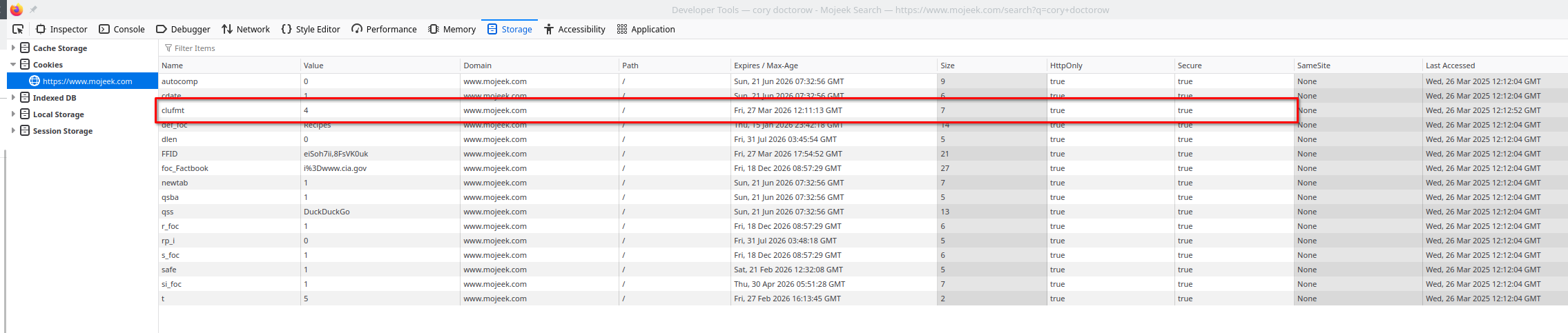Select the Storage tab

(x=510, y=29)
